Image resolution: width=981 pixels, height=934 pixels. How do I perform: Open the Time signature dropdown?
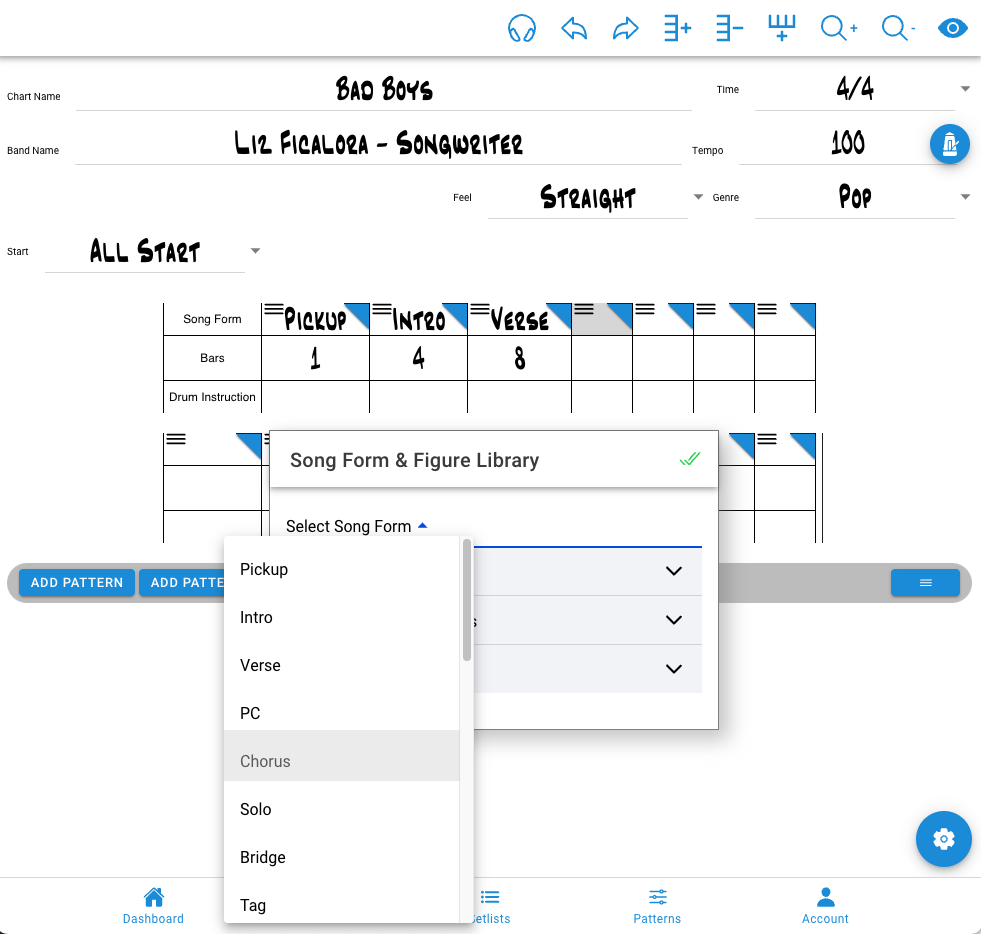coord(964,89)
